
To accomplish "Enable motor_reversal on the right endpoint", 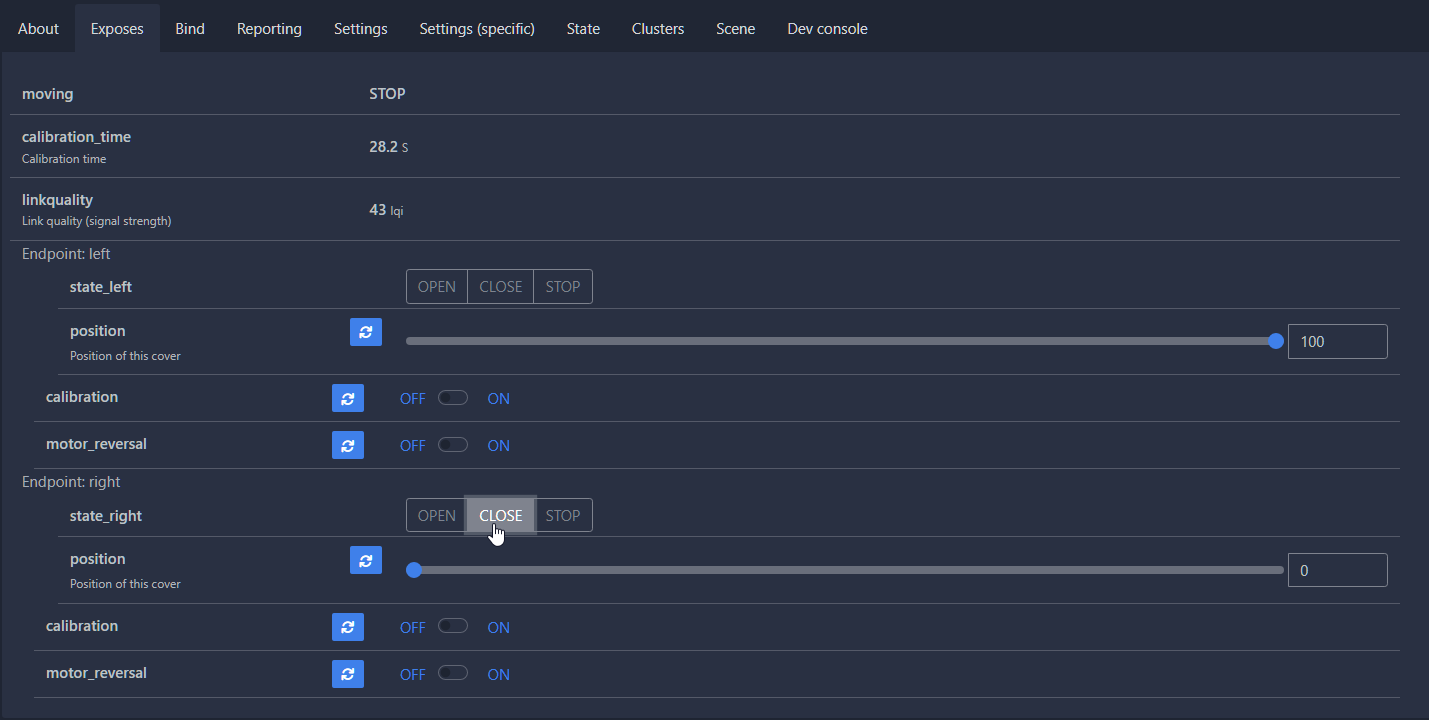I will 452,672.
